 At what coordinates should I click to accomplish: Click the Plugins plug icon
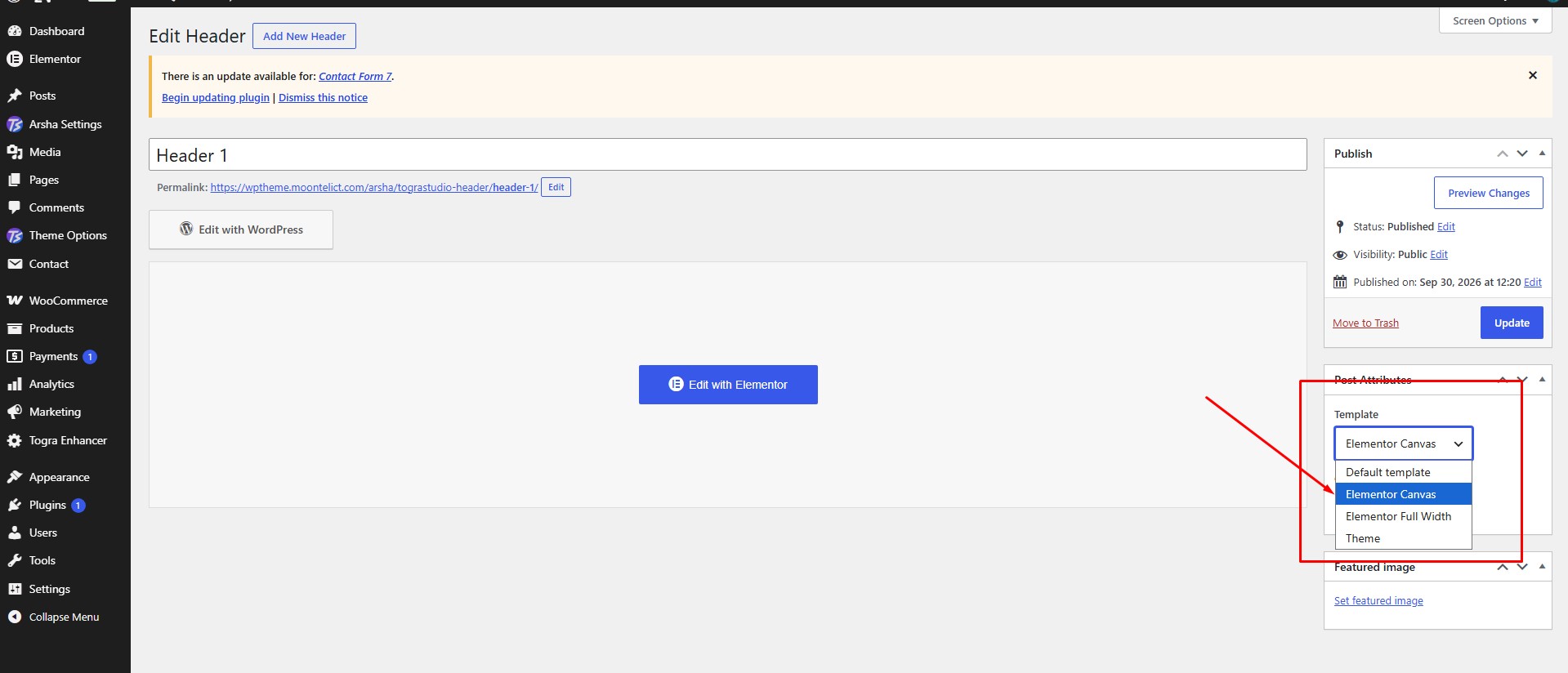15,505
